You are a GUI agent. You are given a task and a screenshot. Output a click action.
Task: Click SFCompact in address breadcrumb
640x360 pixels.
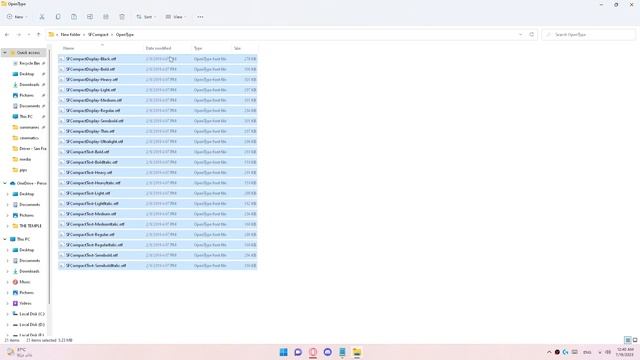(x=98, y=35)
